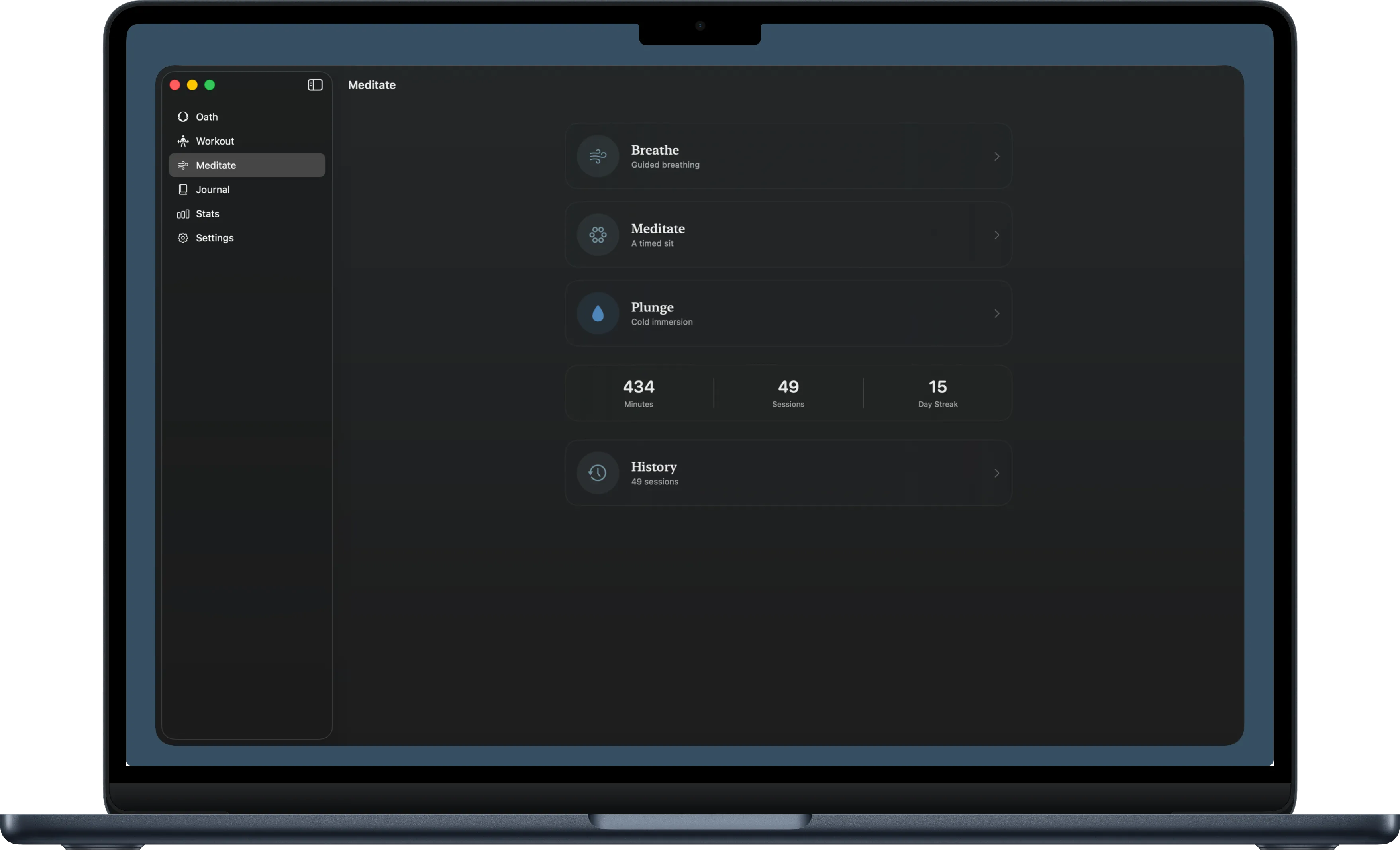Screen dimensions: 1400x850
Task: Open the Oath section
Action: click(x=247, y=116)
